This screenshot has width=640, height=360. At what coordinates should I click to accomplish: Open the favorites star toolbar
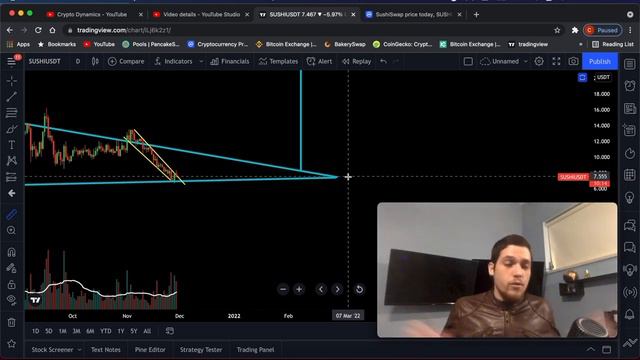[11, 344]
